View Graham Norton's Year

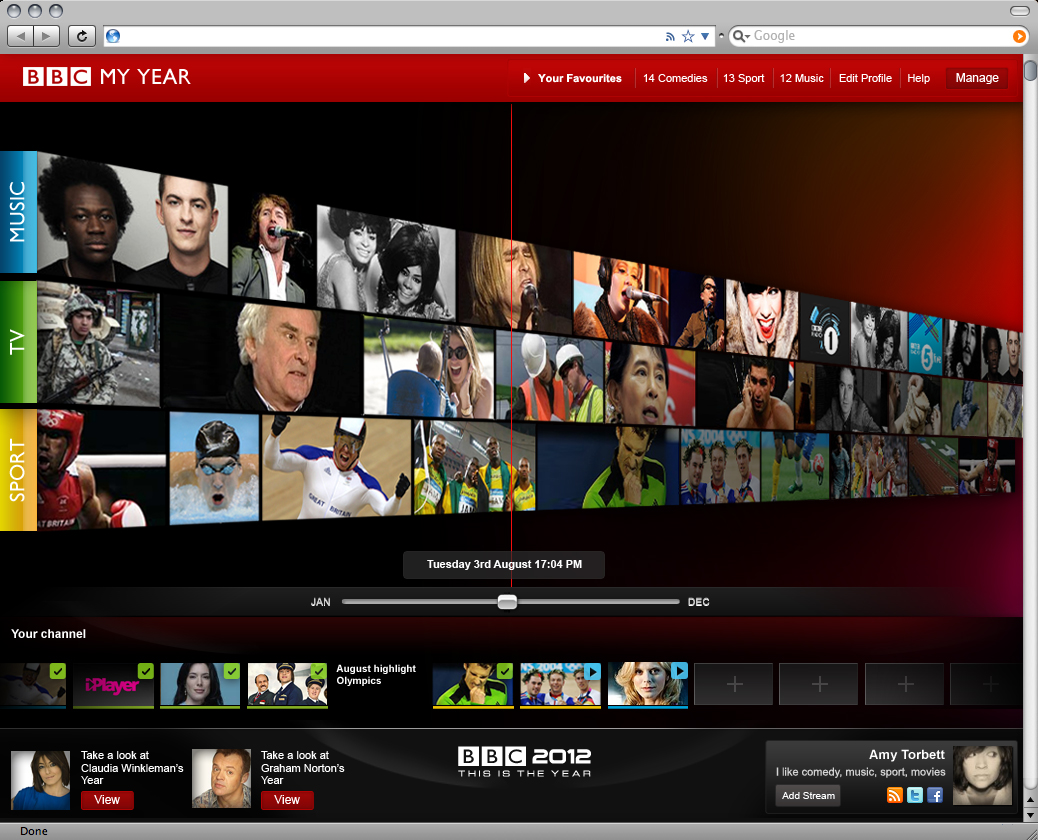click(x=287, y=800)
